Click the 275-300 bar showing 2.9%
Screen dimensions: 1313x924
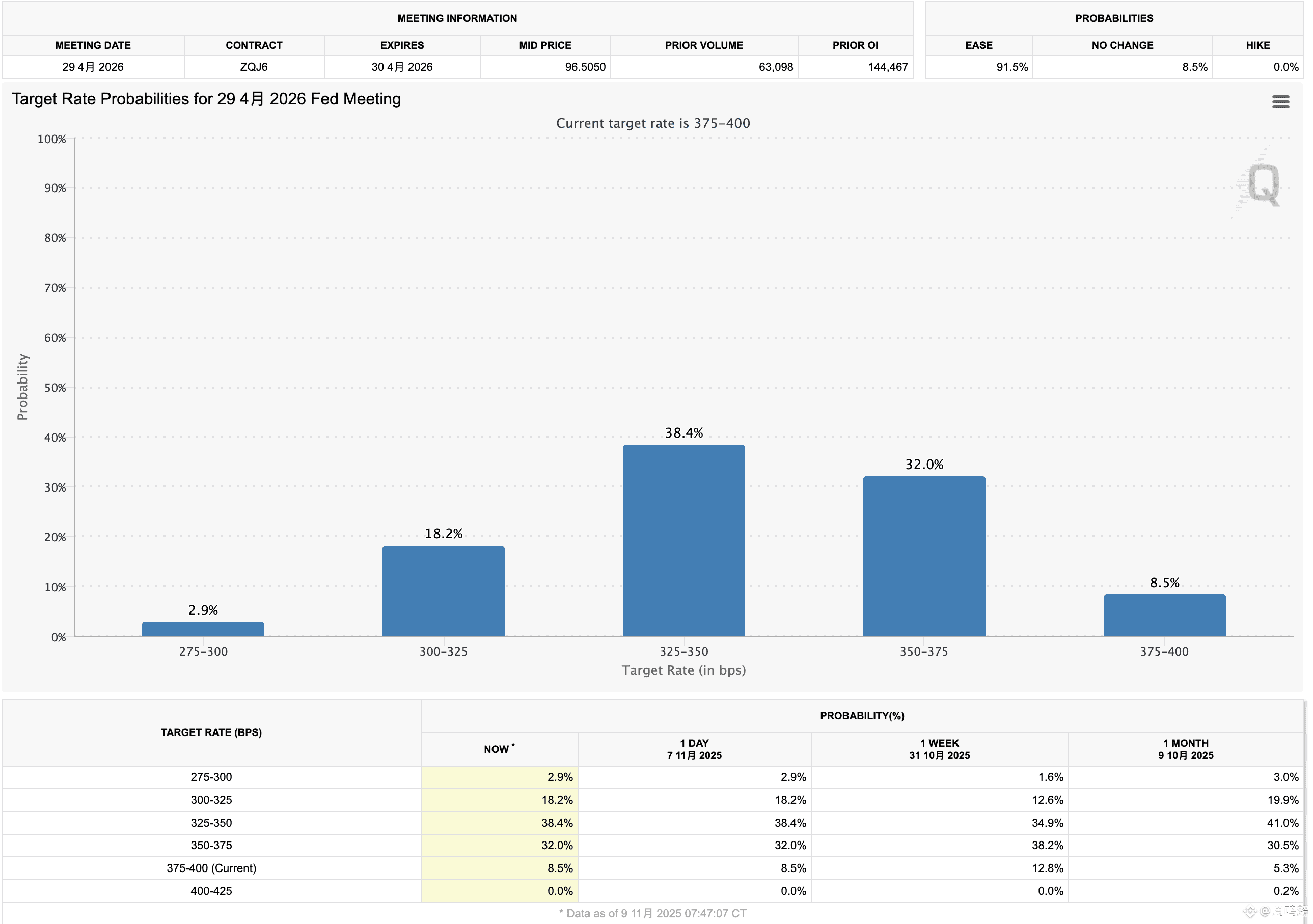(203, 629)
